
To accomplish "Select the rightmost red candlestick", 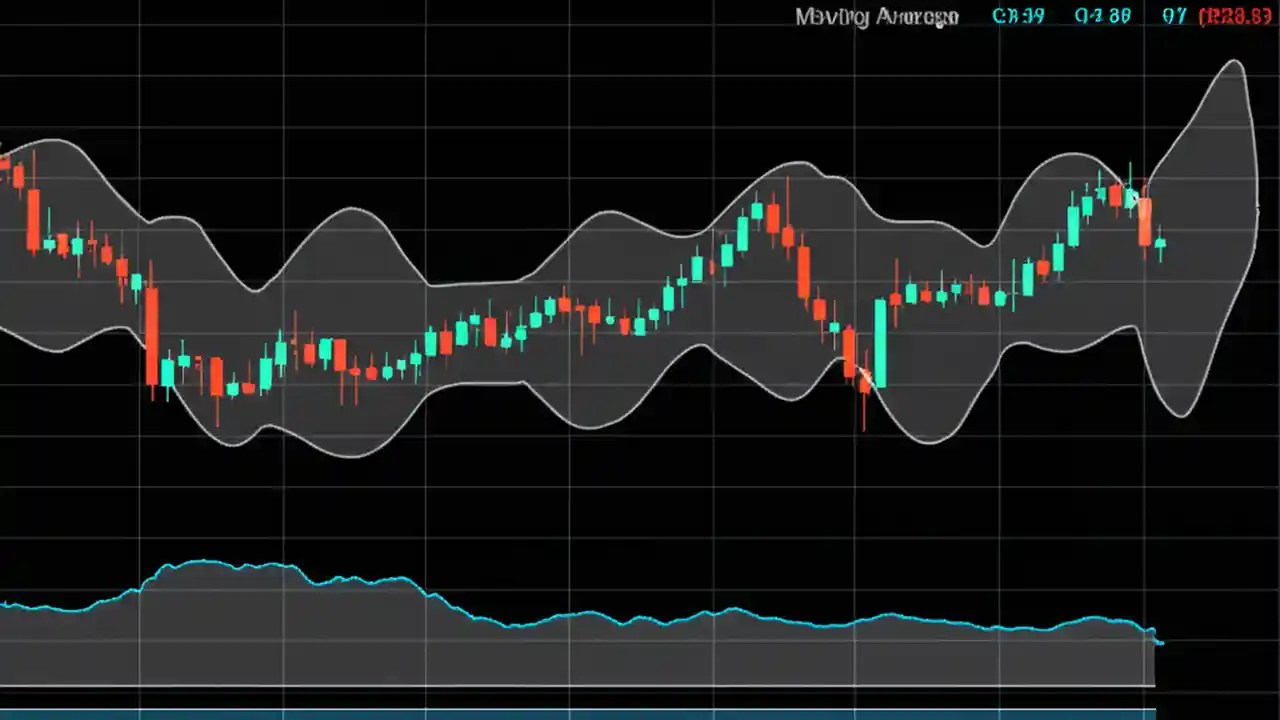I will pos(1143,220).
